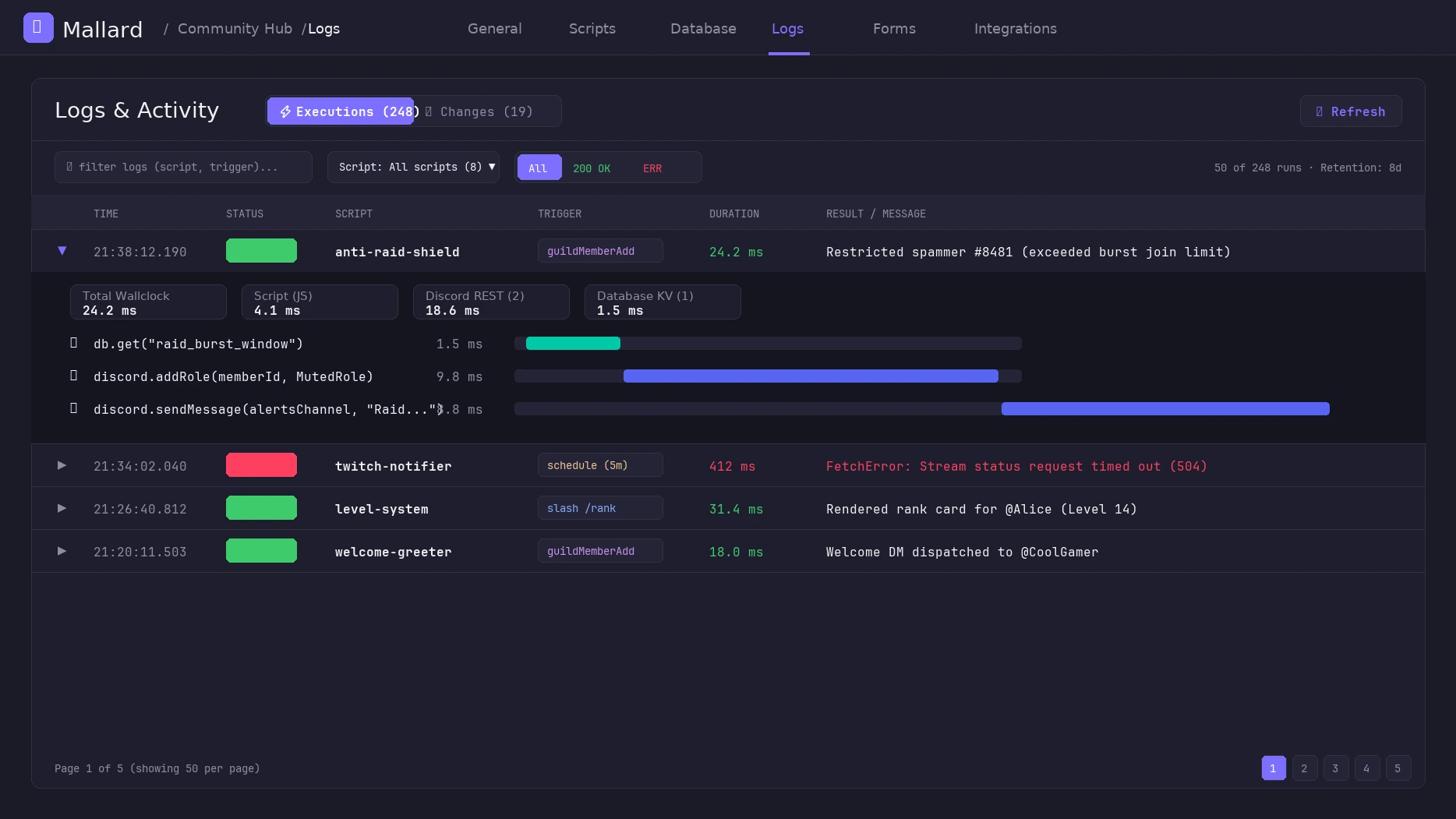Go to the Forms tab
The image size is (1456, 819).
(x=894, y=29)
